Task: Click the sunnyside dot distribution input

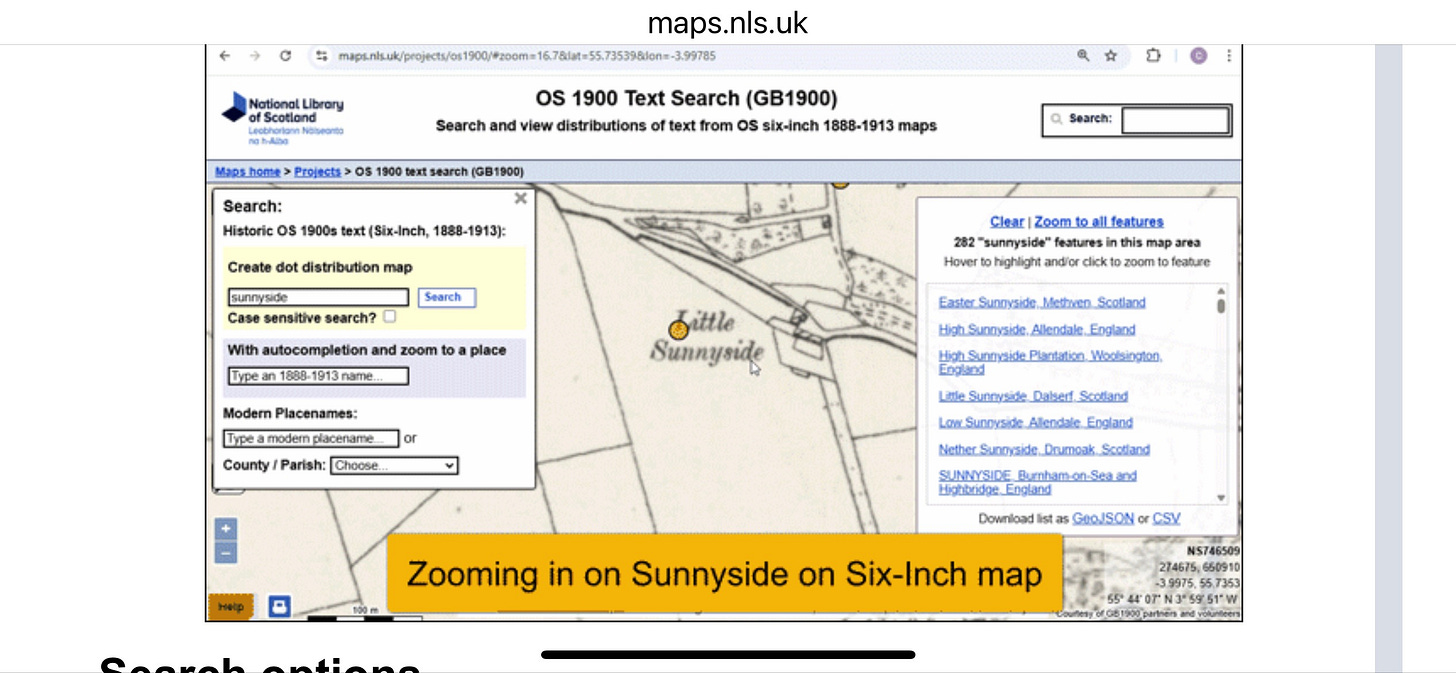Action: [318, 297]
